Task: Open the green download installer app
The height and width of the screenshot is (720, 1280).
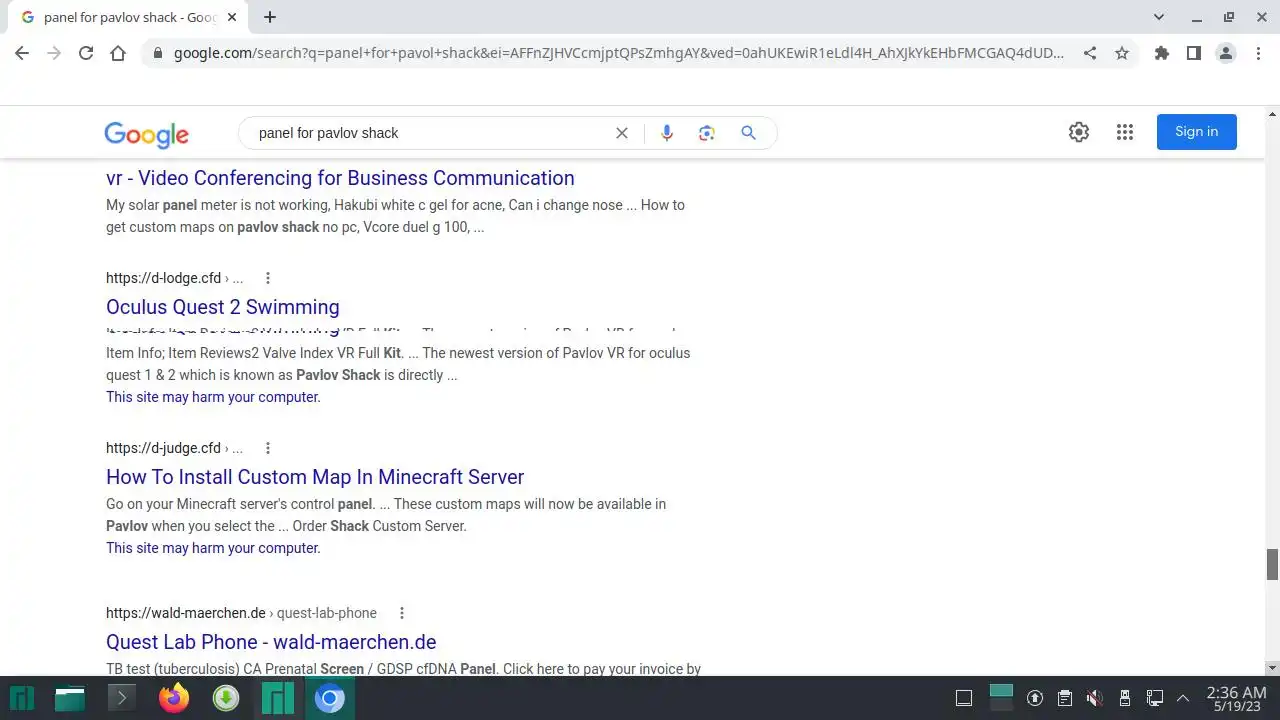Action: [226, 698]
